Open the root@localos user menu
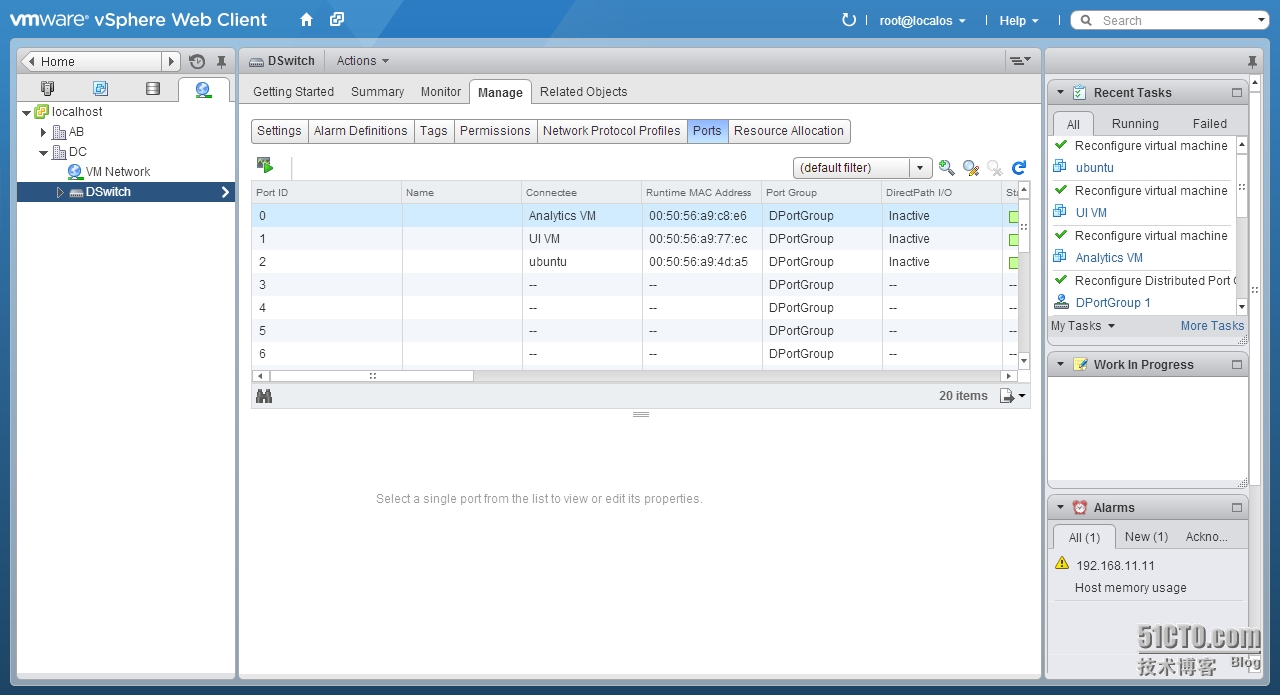The image size is (1280, 695). [922, 21]
